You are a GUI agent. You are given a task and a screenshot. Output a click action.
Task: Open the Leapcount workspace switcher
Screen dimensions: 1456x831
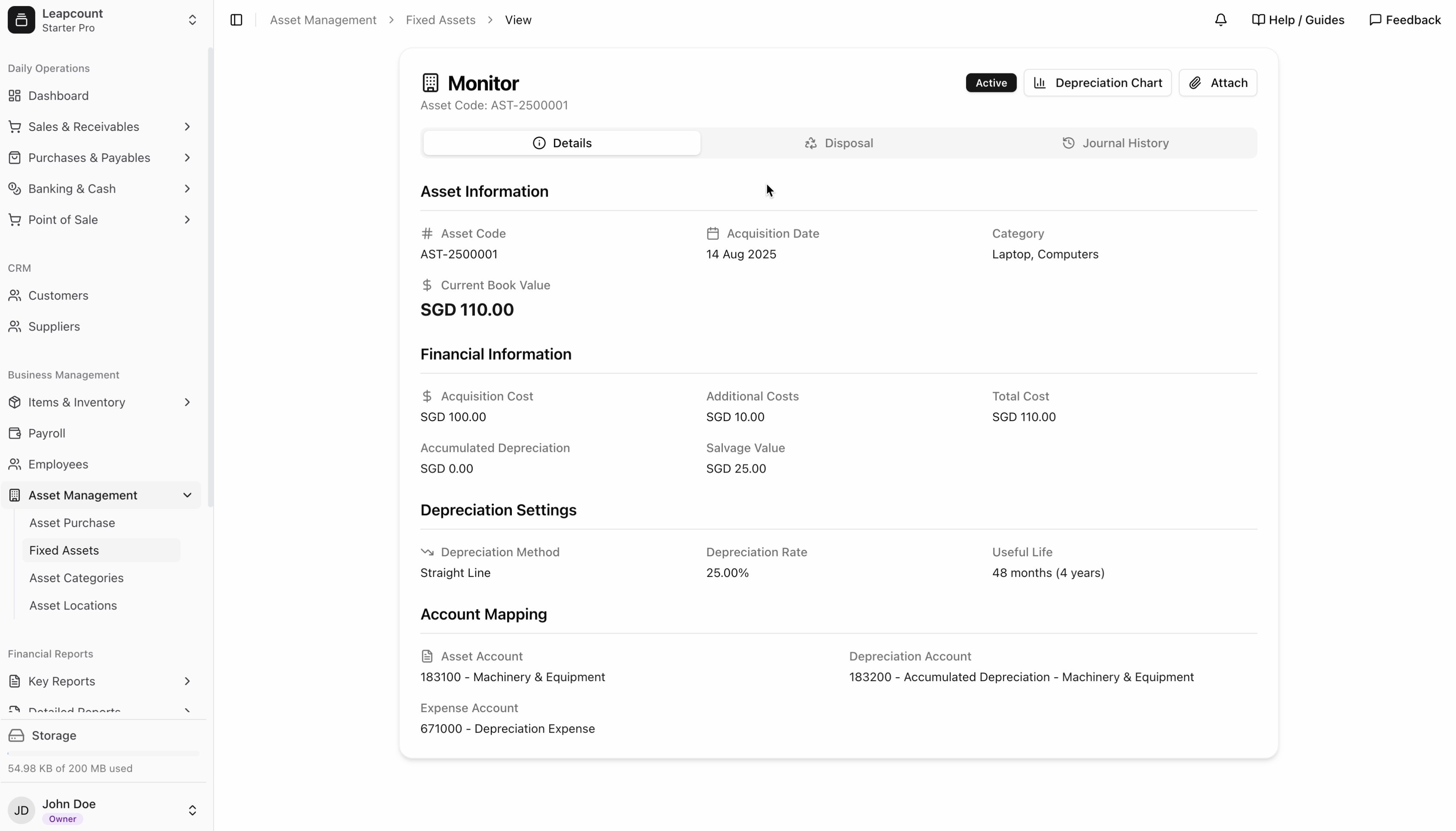click(x=192, y=20)
